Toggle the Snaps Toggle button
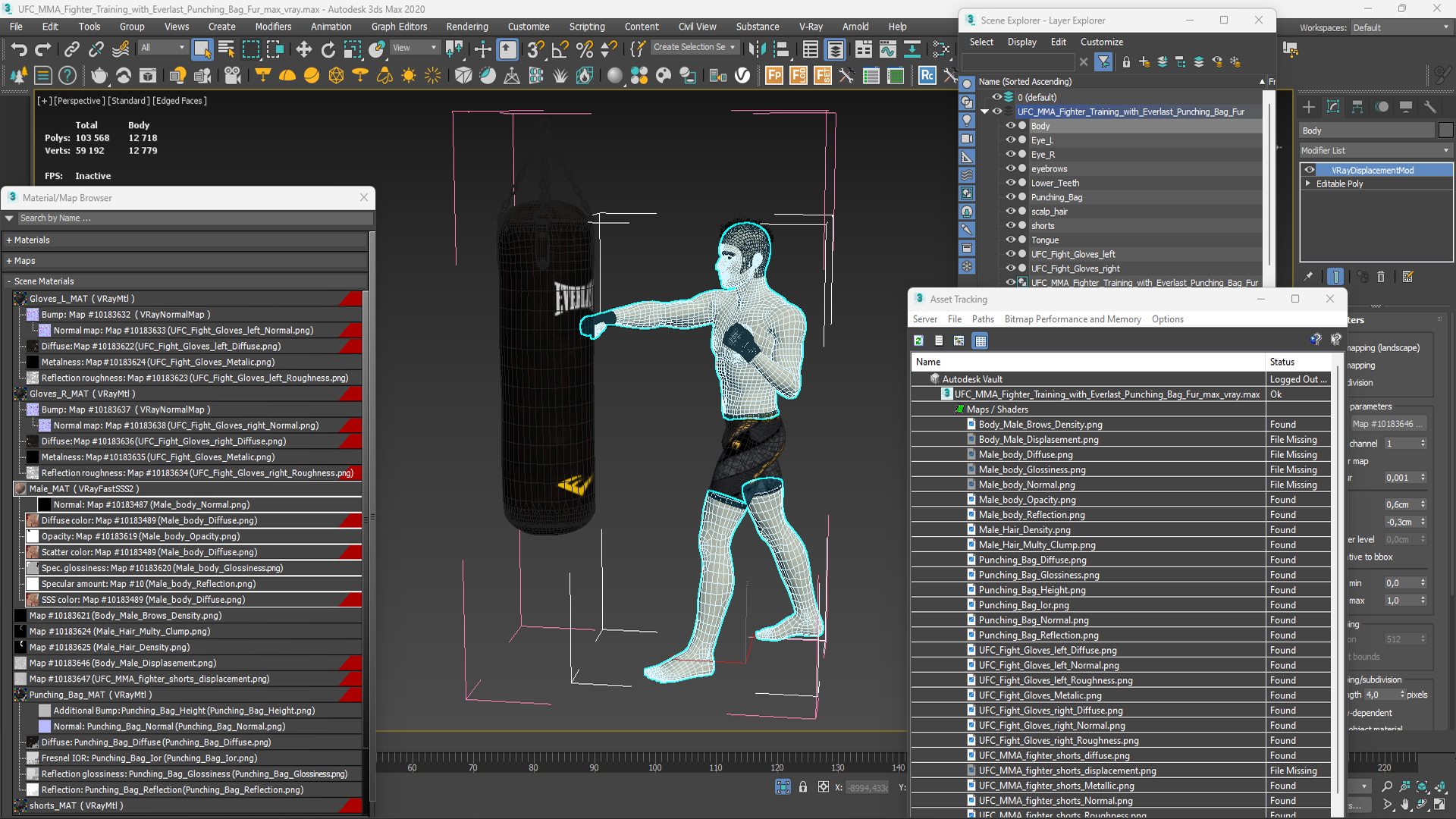 (x=535, y=50)
